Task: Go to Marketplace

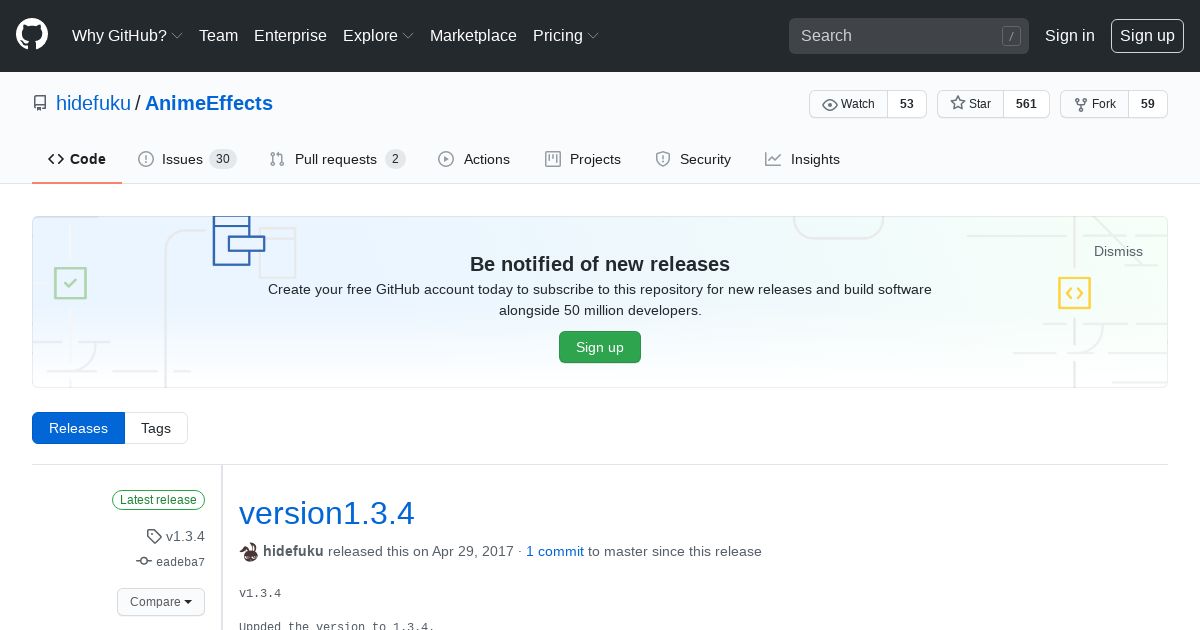Action: coord(473,36)
